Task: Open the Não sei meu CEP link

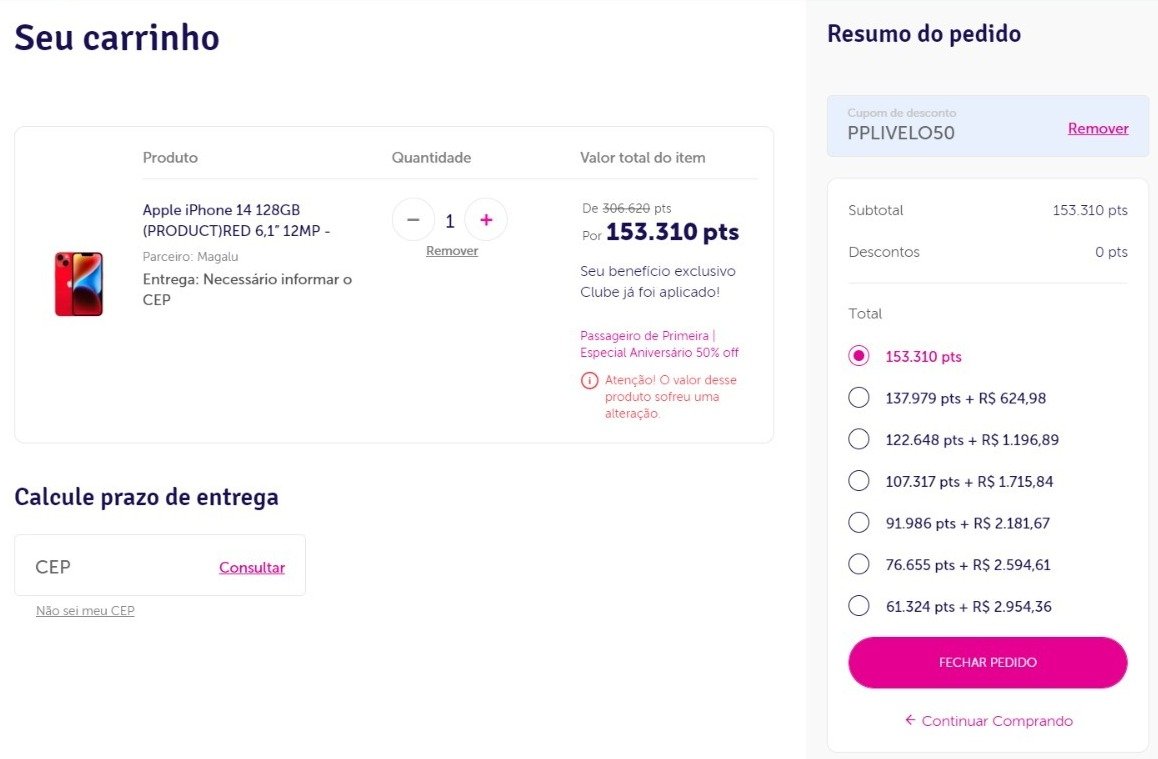Action: click(x=85, y=611)
